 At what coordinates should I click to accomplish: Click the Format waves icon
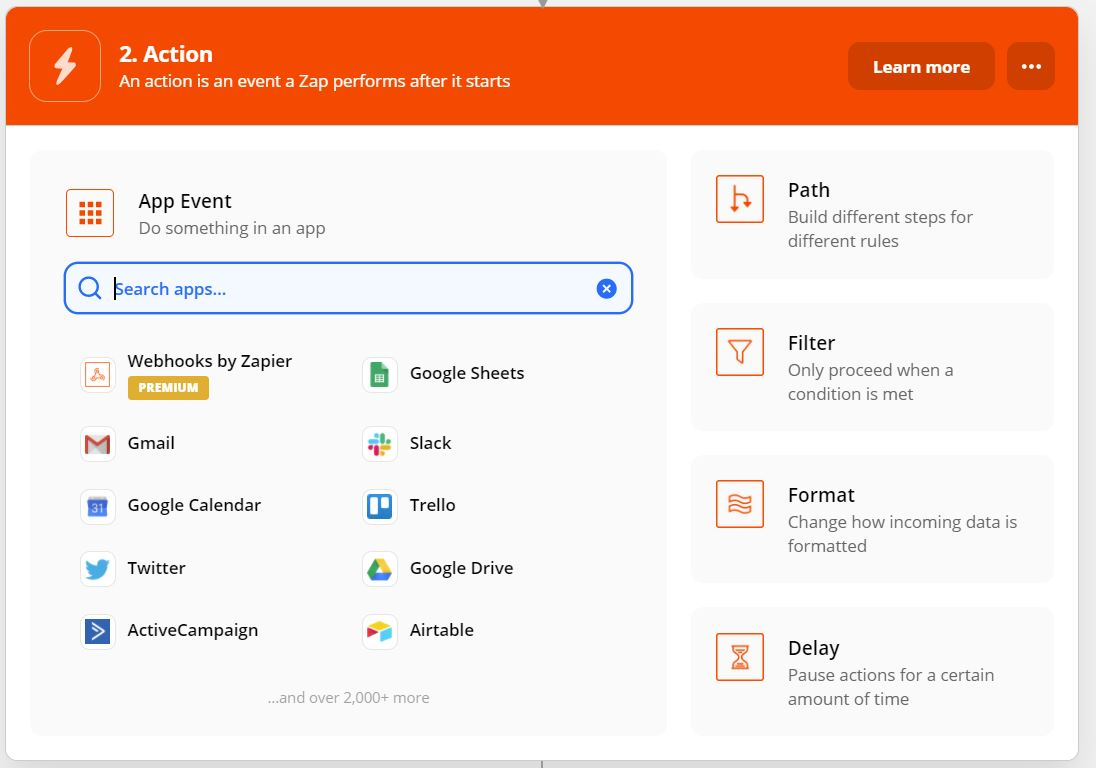[740, 504]
